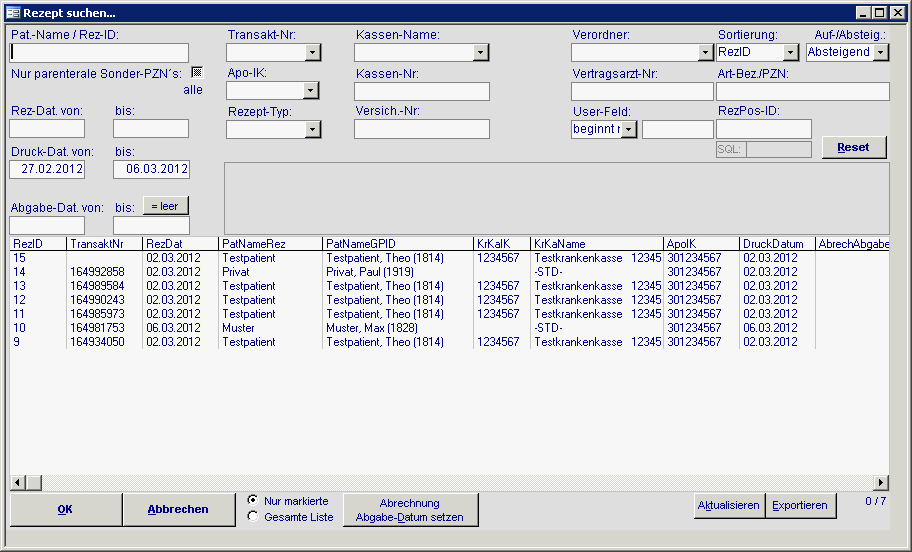Click the Versich.-Nr input field

[422, 129]
